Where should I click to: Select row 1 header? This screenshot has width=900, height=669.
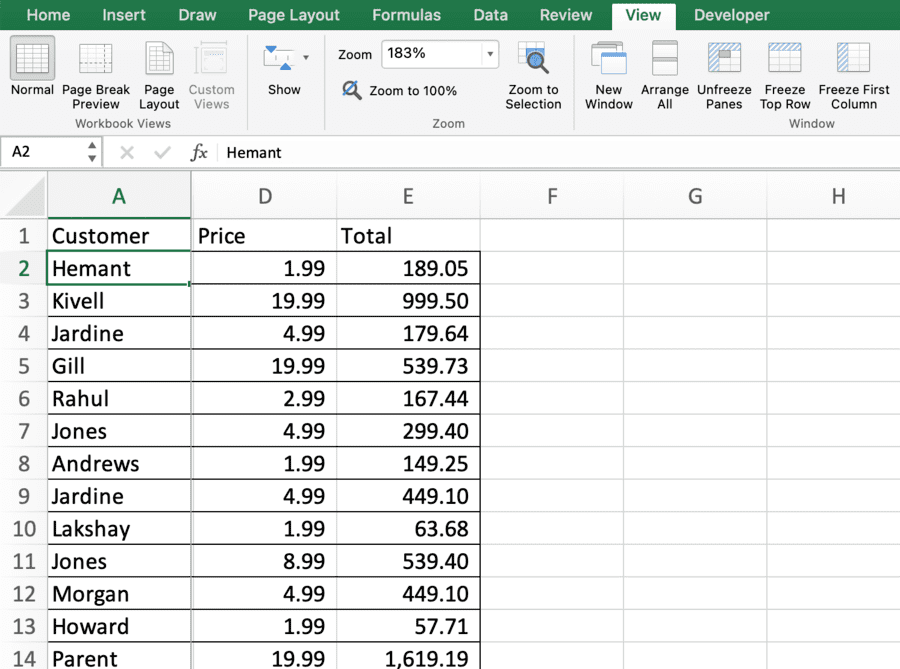click(x=24, y=236)
